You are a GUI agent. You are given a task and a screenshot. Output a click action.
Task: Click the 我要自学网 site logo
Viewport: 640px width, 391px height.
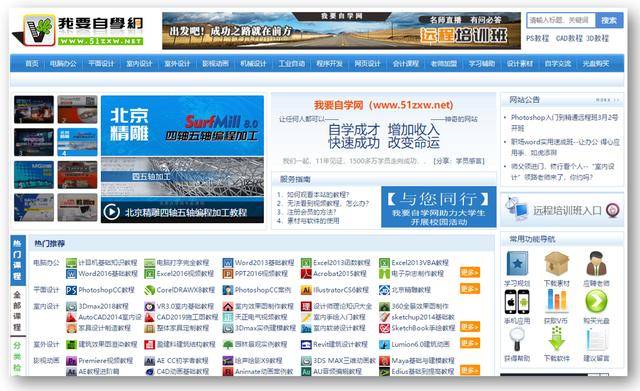tap(78, 31)
